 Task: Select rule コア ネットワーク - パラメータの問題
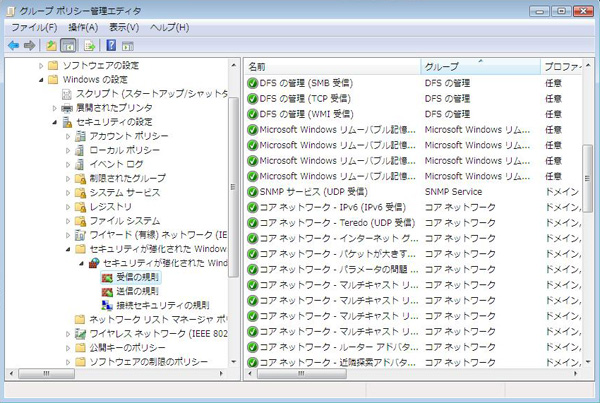(339, 269)
